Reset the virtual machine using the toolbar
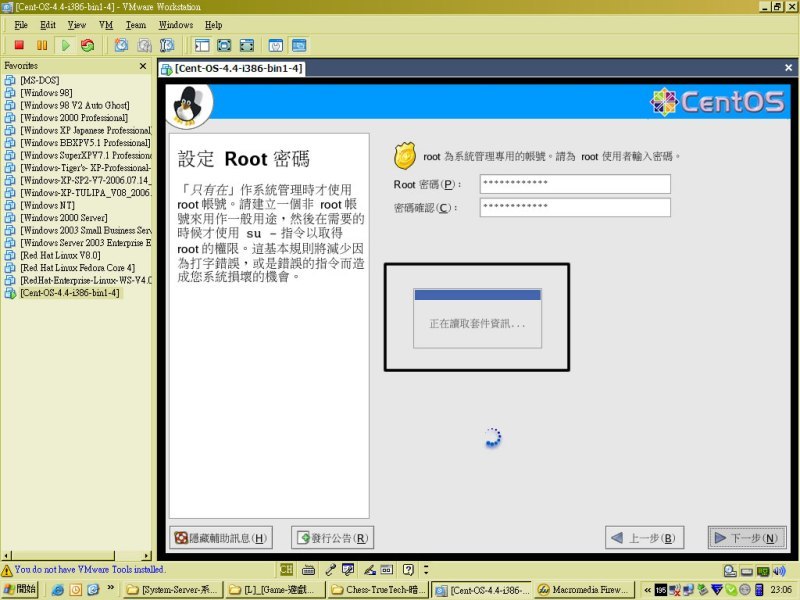 (x=88, y=45)
